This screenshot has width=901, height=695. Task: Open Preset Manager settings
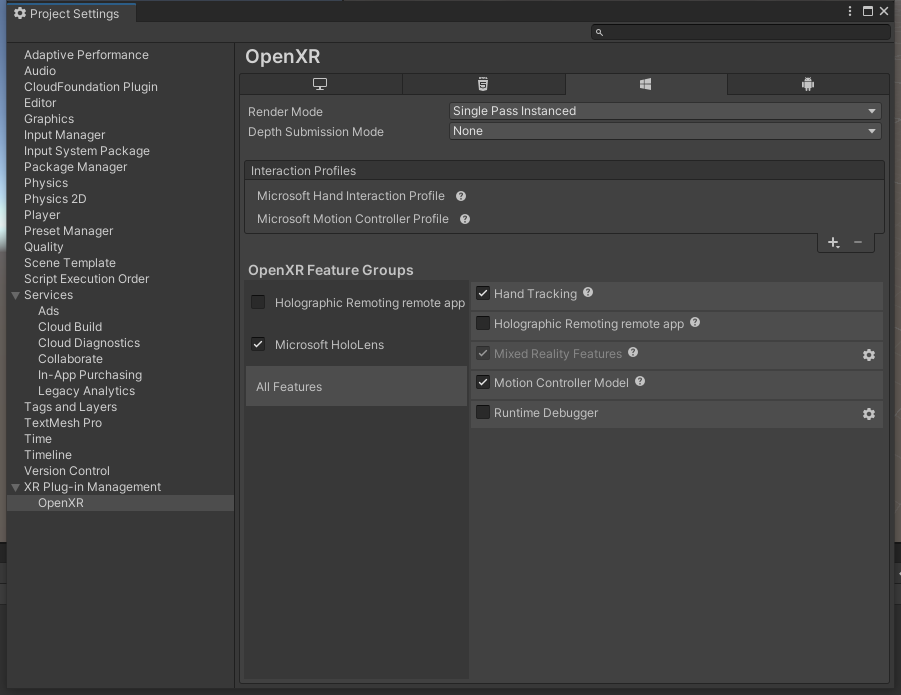coord(68,231)
